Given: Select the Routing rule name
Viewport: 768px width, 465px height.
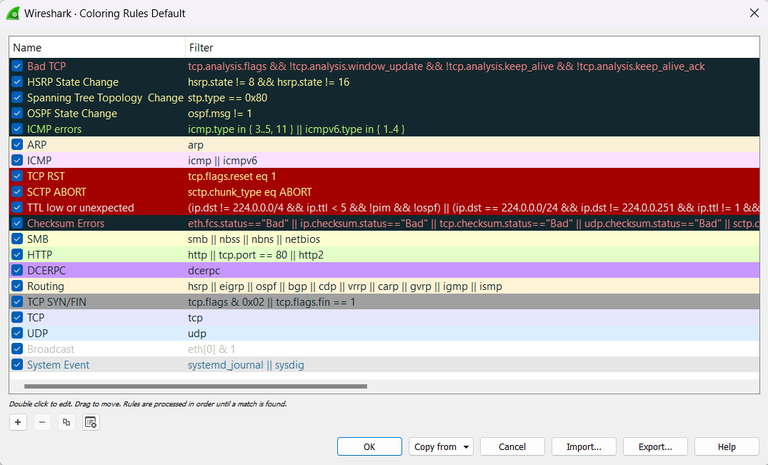Looking at the screenshot, I should click(x=46, y=286).
